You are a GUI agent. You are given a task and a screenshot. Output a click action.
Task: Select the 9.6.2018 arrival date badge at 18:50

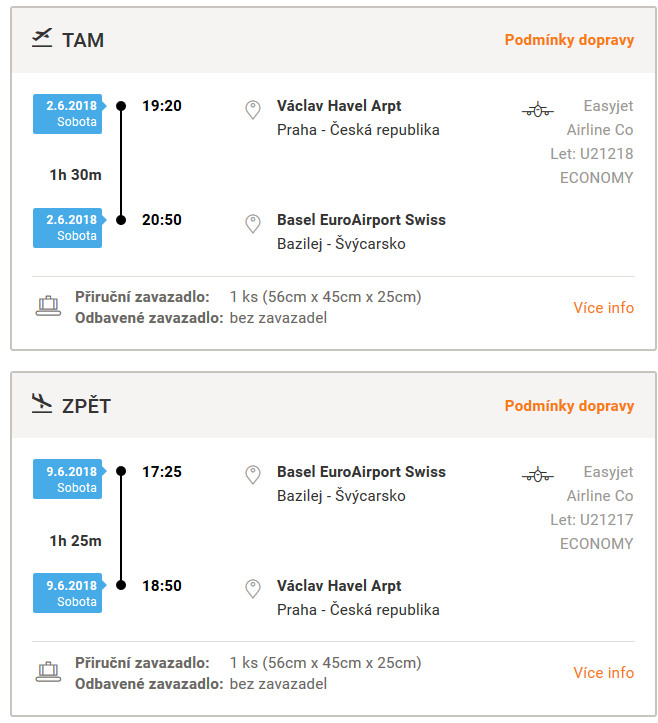[69, 593]
